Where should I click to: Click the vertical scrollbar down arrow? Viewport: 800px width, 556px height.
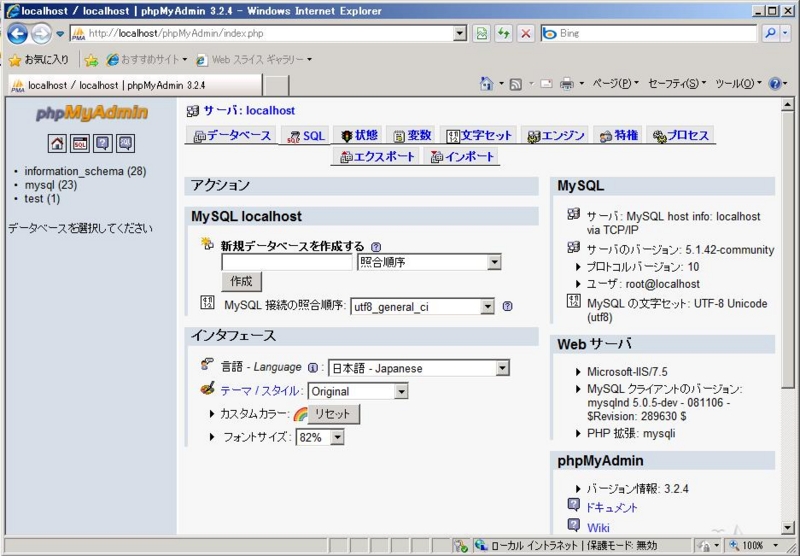pyautogui.click(x=787, y=527)
